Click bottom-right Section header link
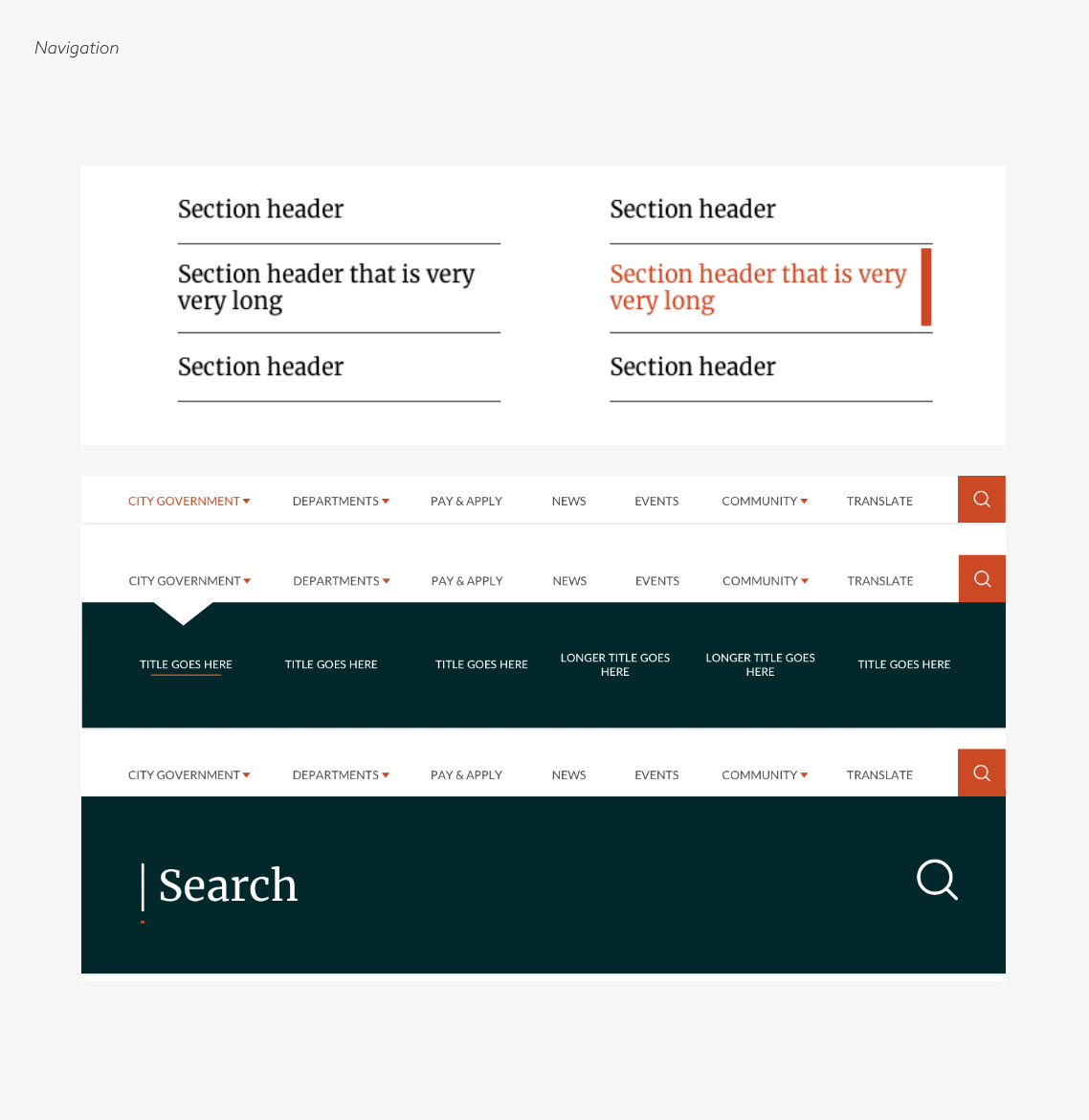 [692, 368]
